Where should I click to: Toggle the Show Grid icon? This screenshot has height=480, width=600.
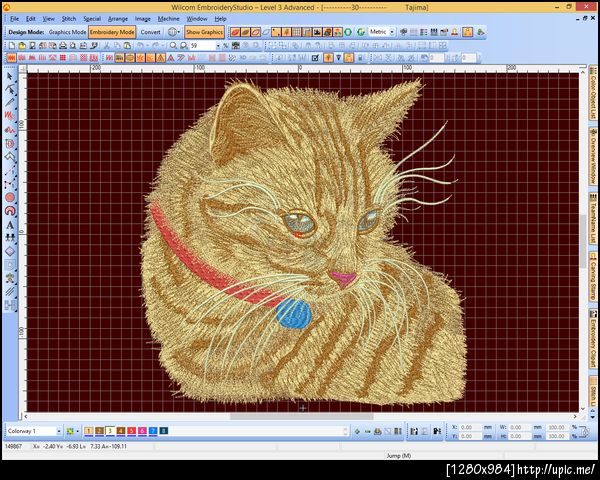297,32
